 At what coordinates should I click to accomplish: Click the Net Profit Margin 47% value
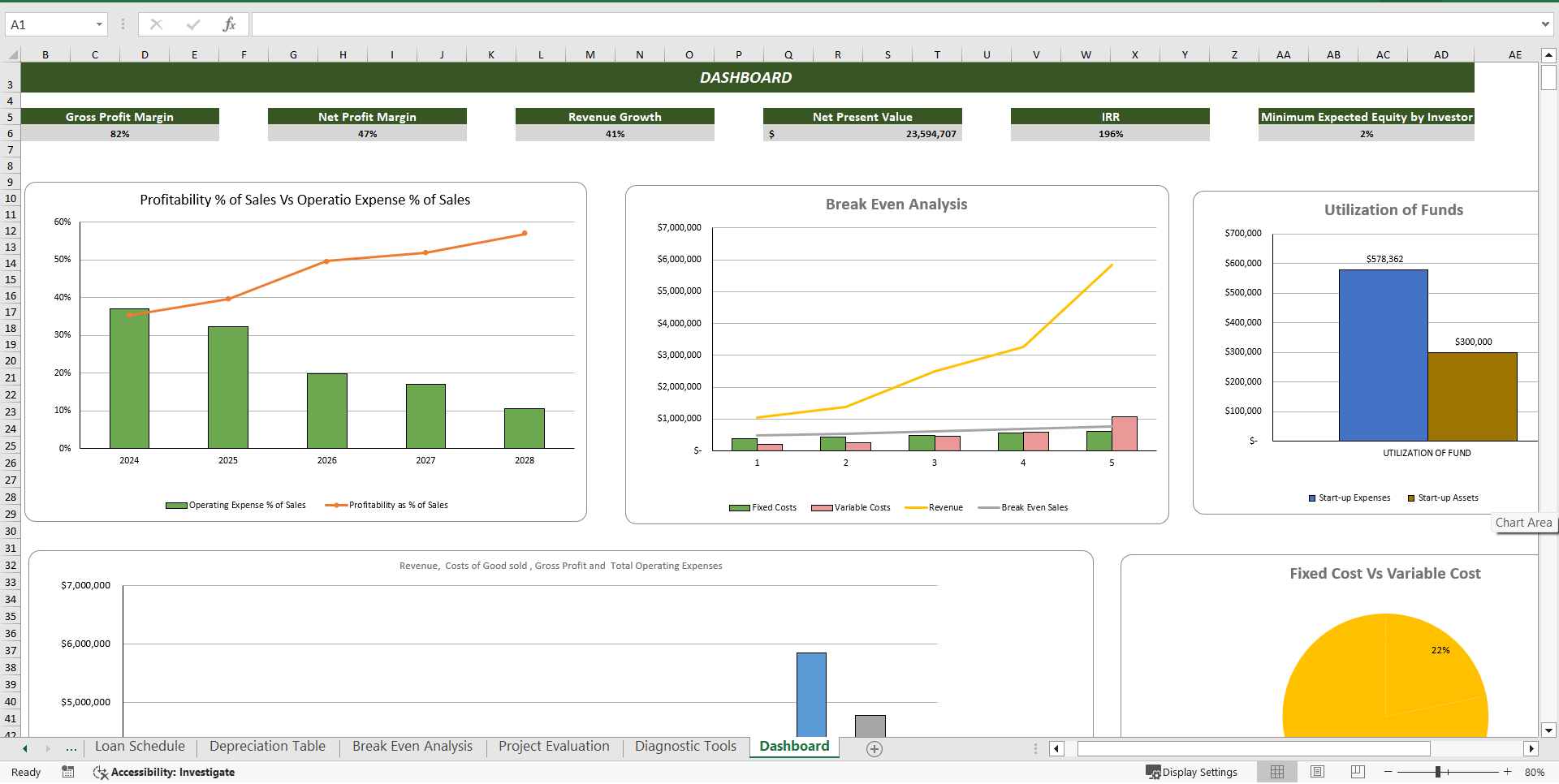pos(367,134)
